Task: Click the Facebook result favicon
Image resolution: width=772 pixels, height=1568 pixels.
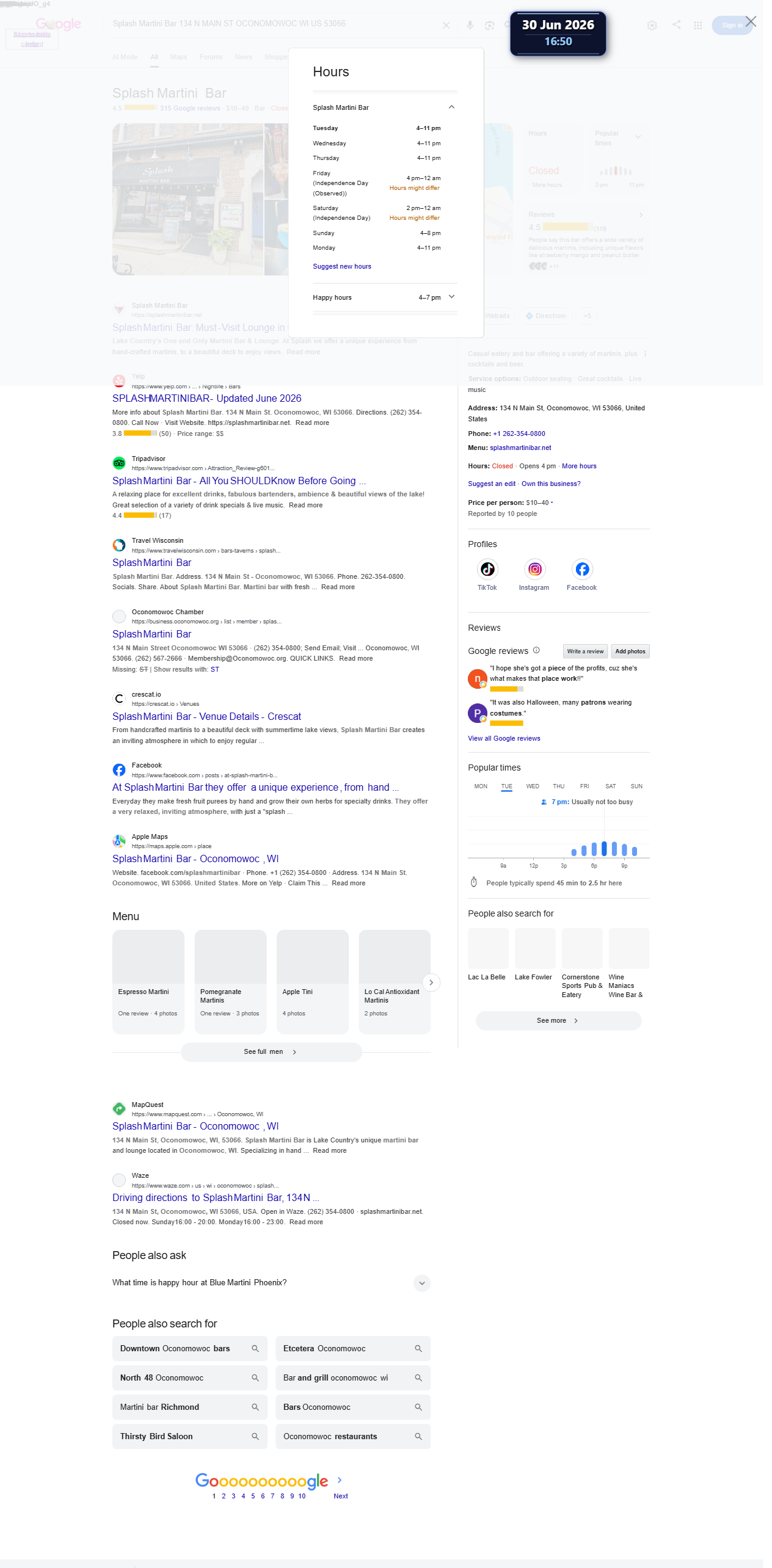Action: coord(119,770)
